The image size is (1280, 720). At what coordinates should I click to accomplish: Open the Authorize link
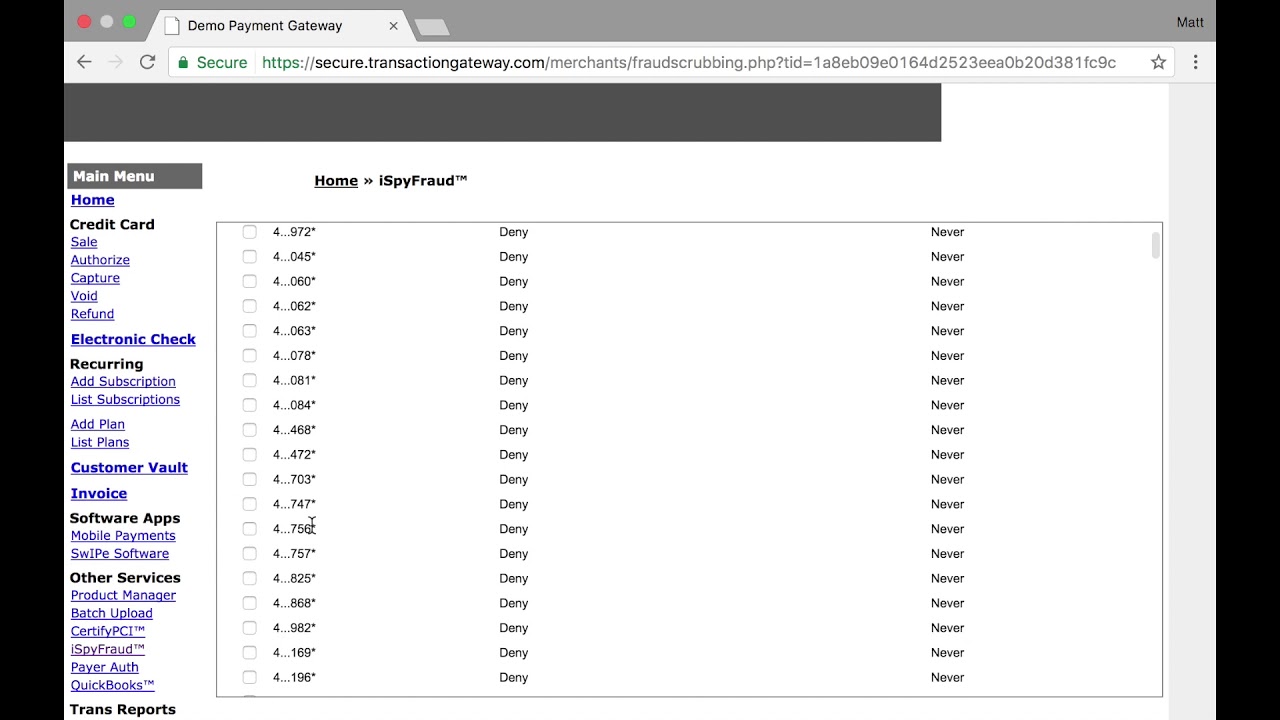tap(100, 260)
